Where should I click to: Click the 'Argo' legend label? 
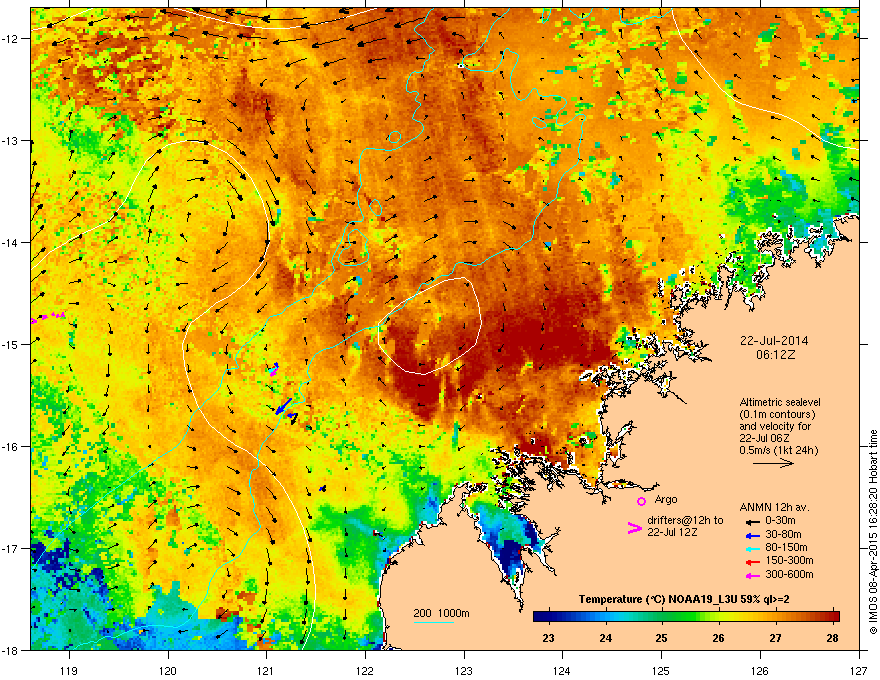coord(666,499)
